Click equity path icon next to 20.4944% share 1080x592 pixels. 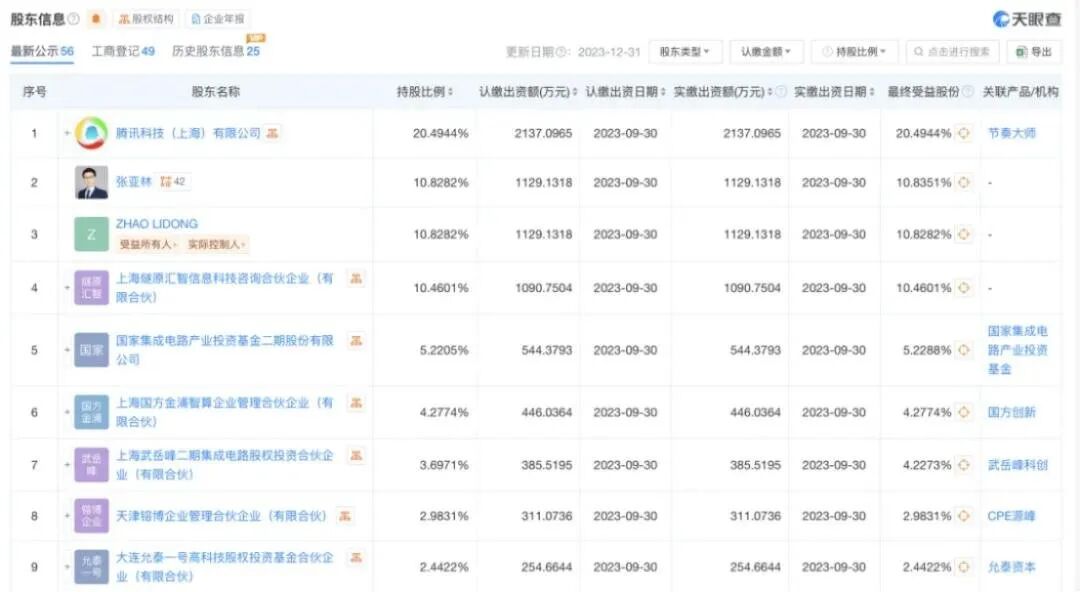click(963, 132)
